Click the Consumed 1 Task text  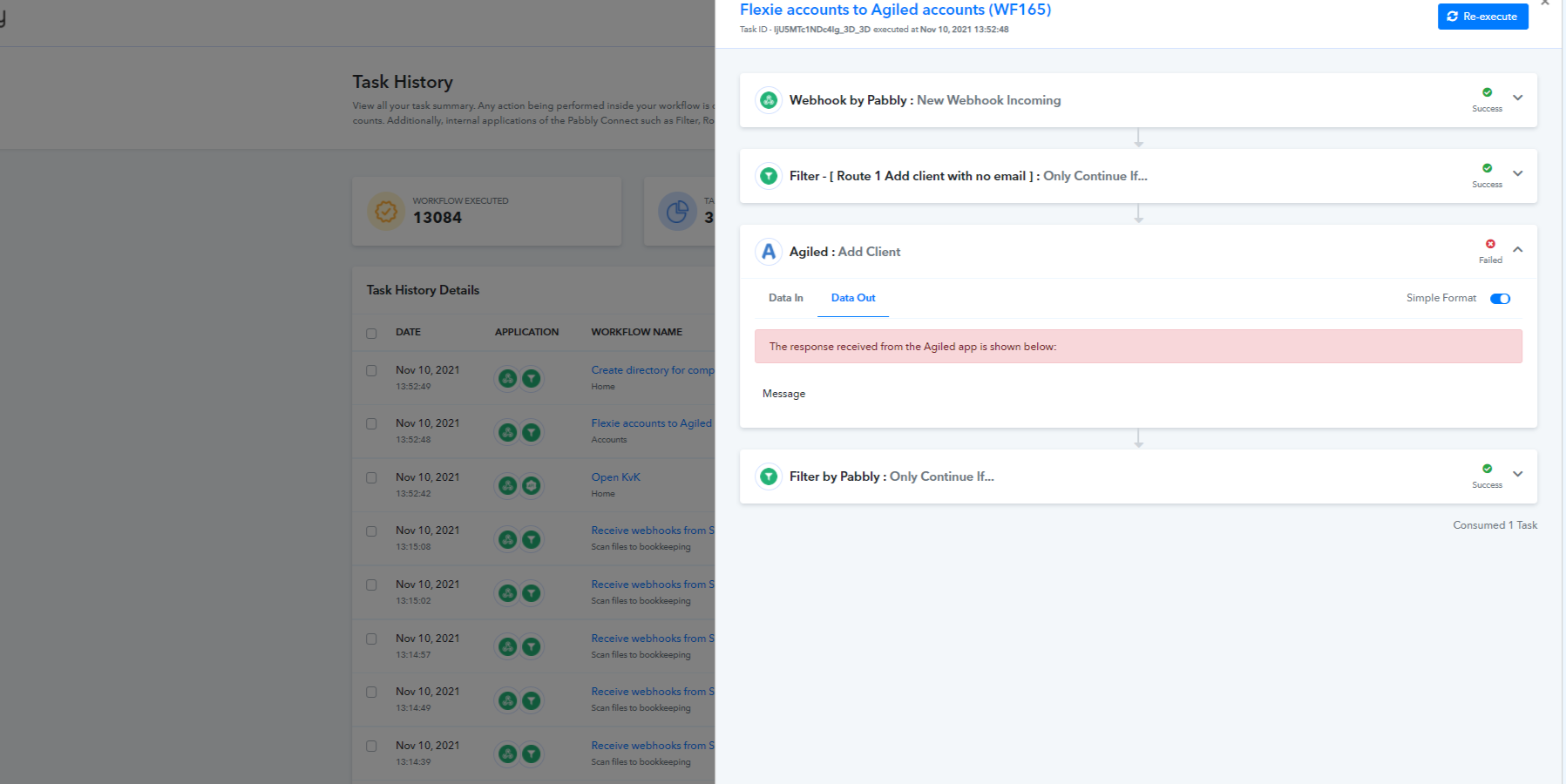pyautogui.click(x=1495, y=525)
